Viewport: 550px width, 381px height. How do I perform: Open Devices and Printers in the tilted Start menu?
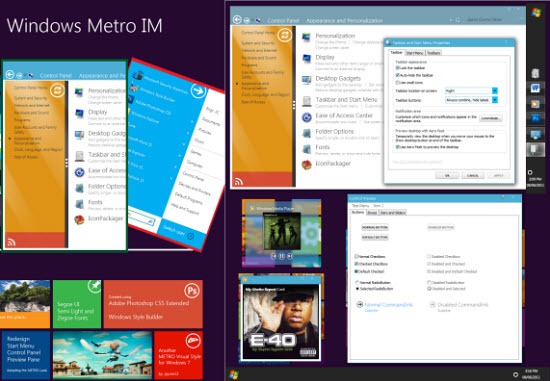[194, 189]
